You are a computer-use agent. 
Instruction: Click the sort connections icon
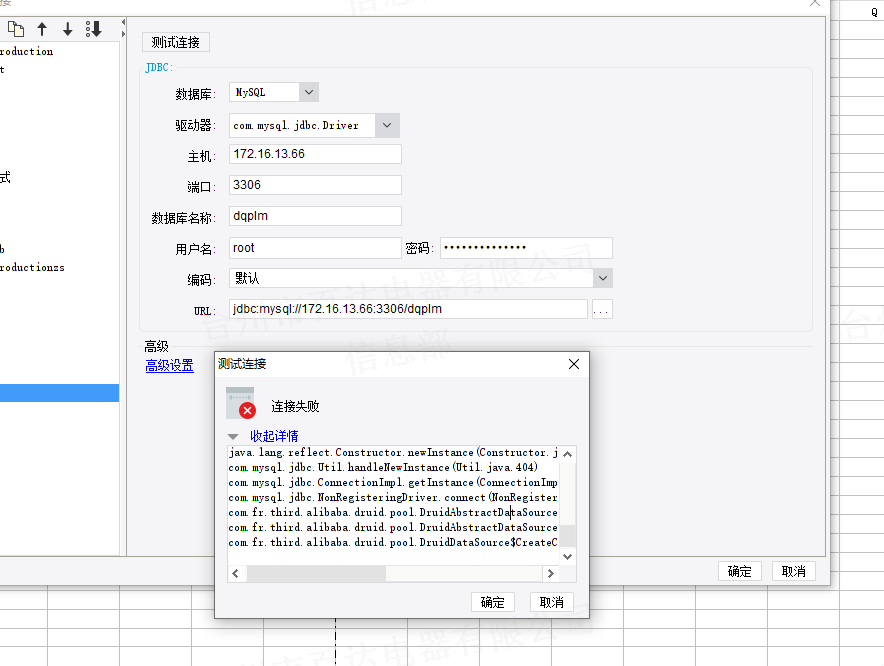coord(94,29)
